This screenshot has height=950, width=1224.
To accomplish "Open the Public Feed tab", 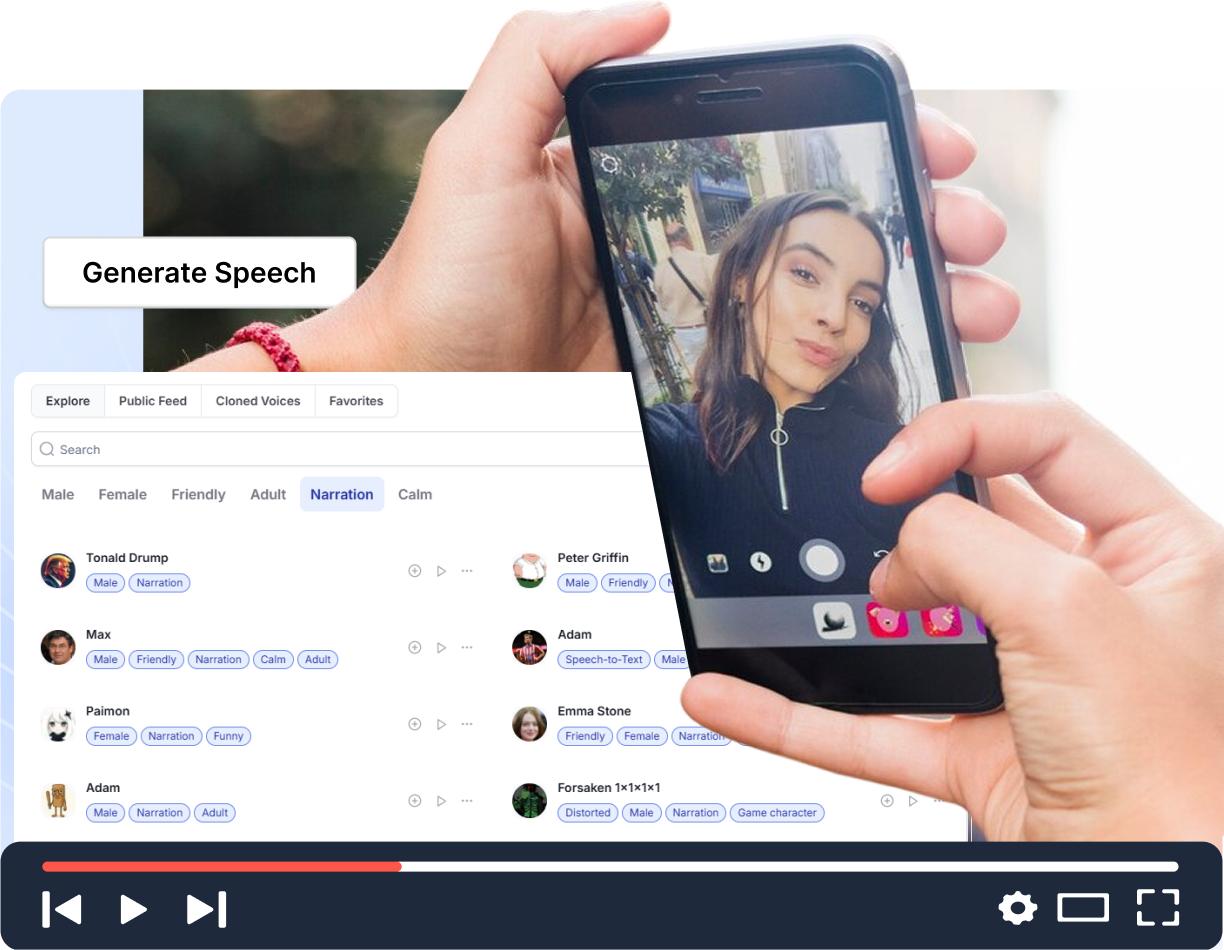I will click(x=152, y=401).
